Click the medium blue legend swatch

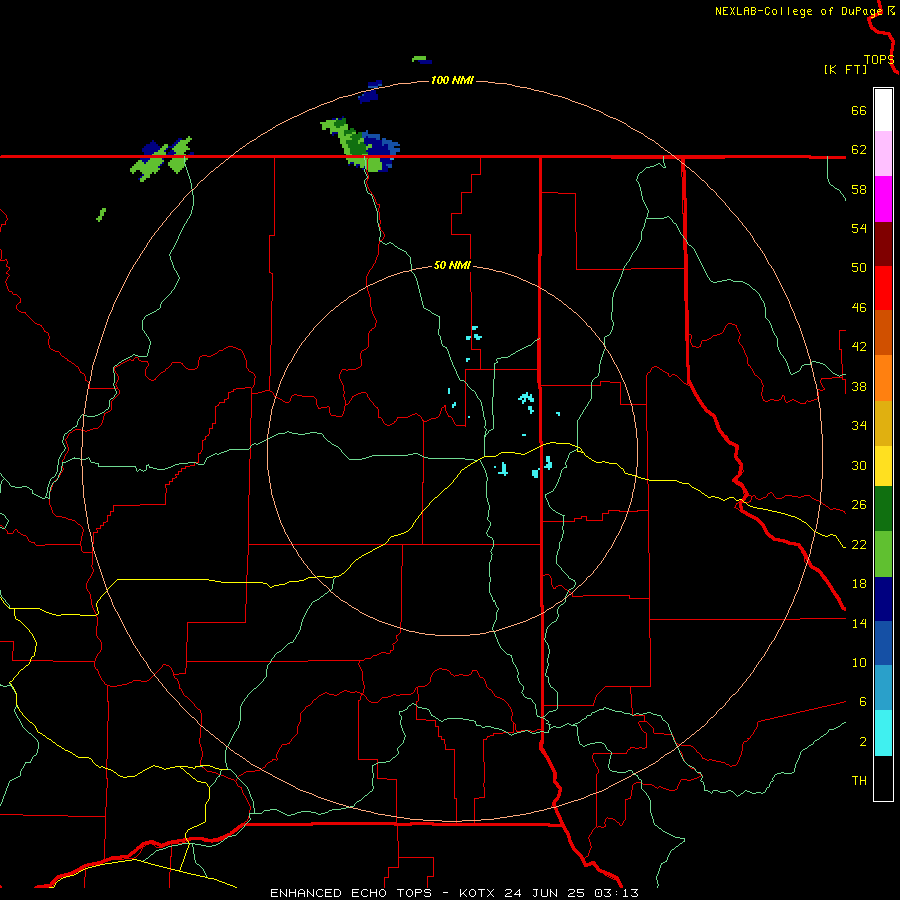(883, 643)
